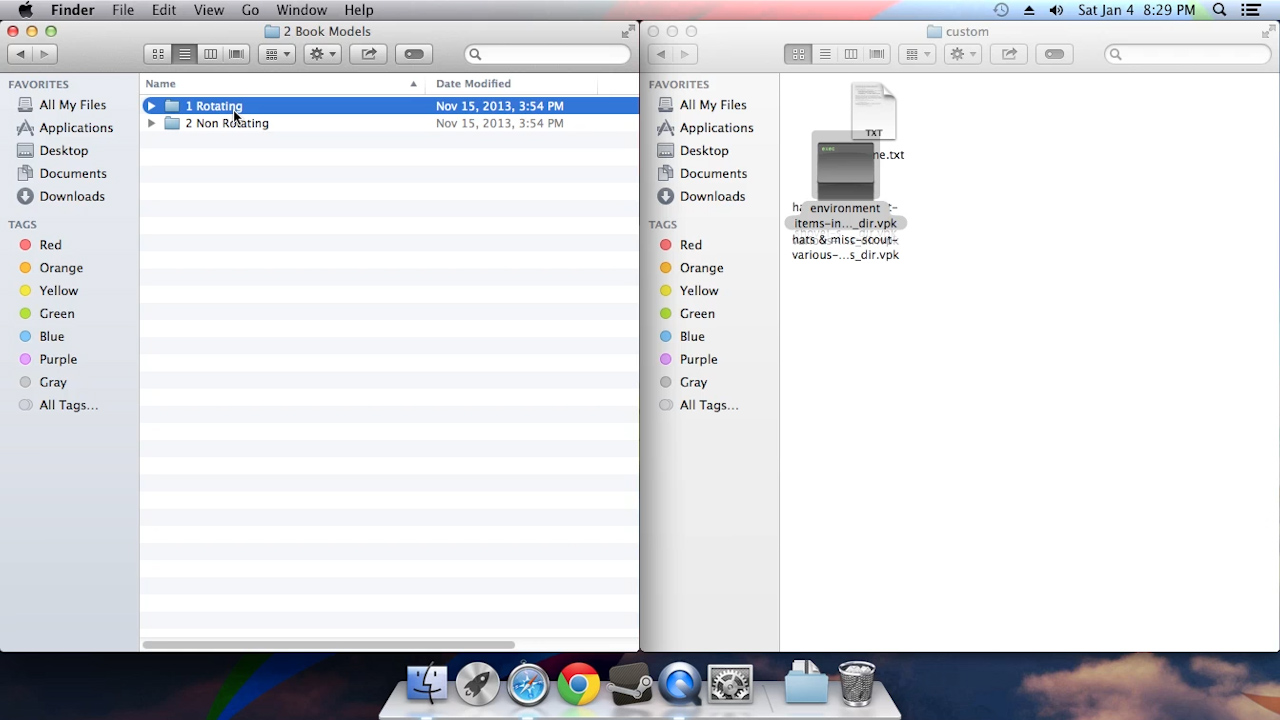Switch custom window to list view
This screenshot has height=720, width=1280.
coord(824,54)
